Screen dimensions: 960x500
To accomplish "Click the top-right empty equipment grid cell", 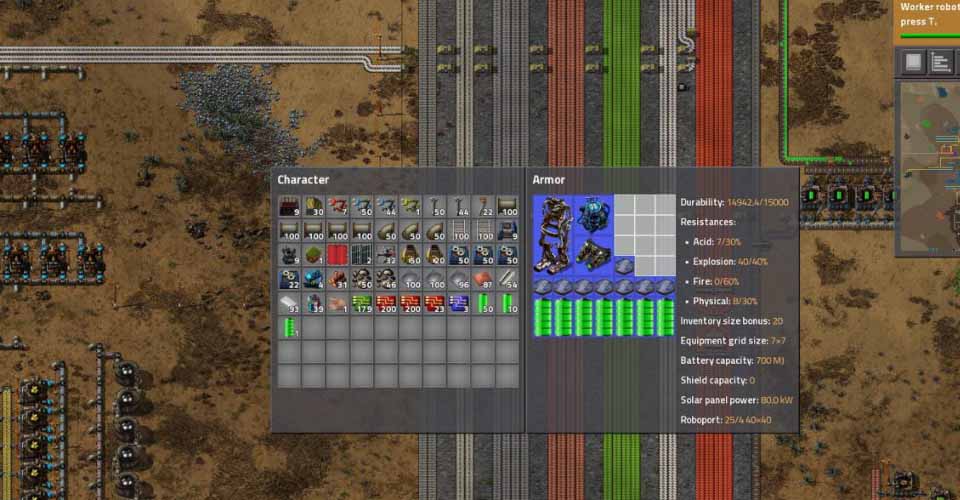I will tap(665, 205).
